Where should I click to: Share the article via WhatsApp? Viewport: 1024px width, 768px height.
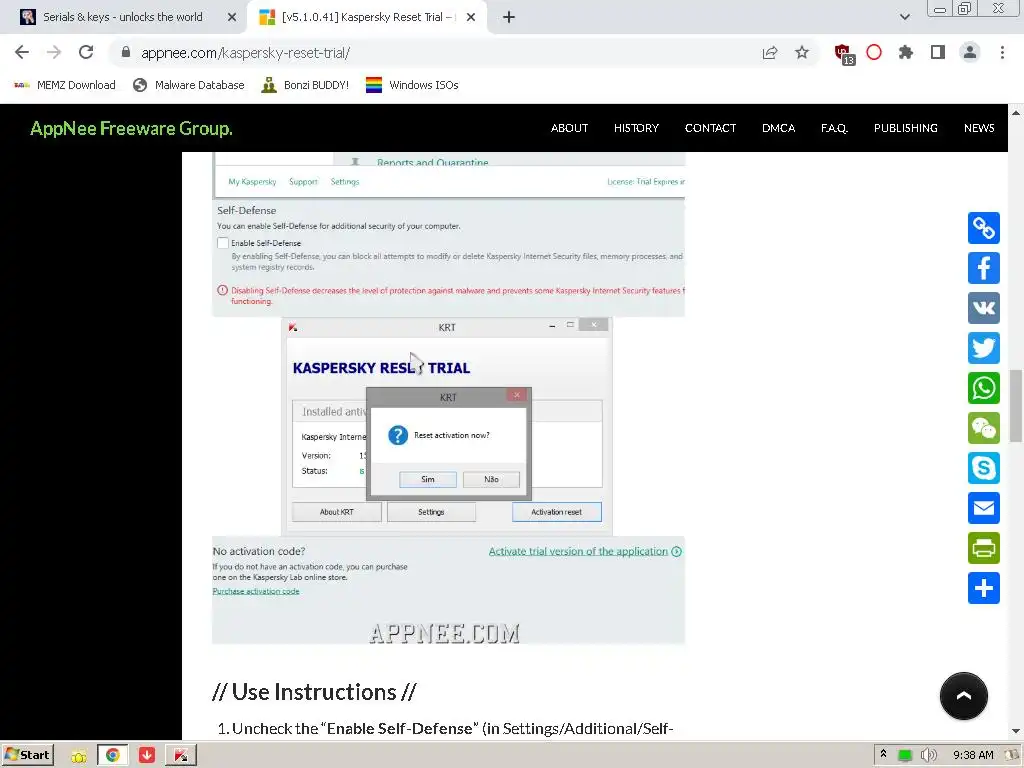click(x=984, y=388)
